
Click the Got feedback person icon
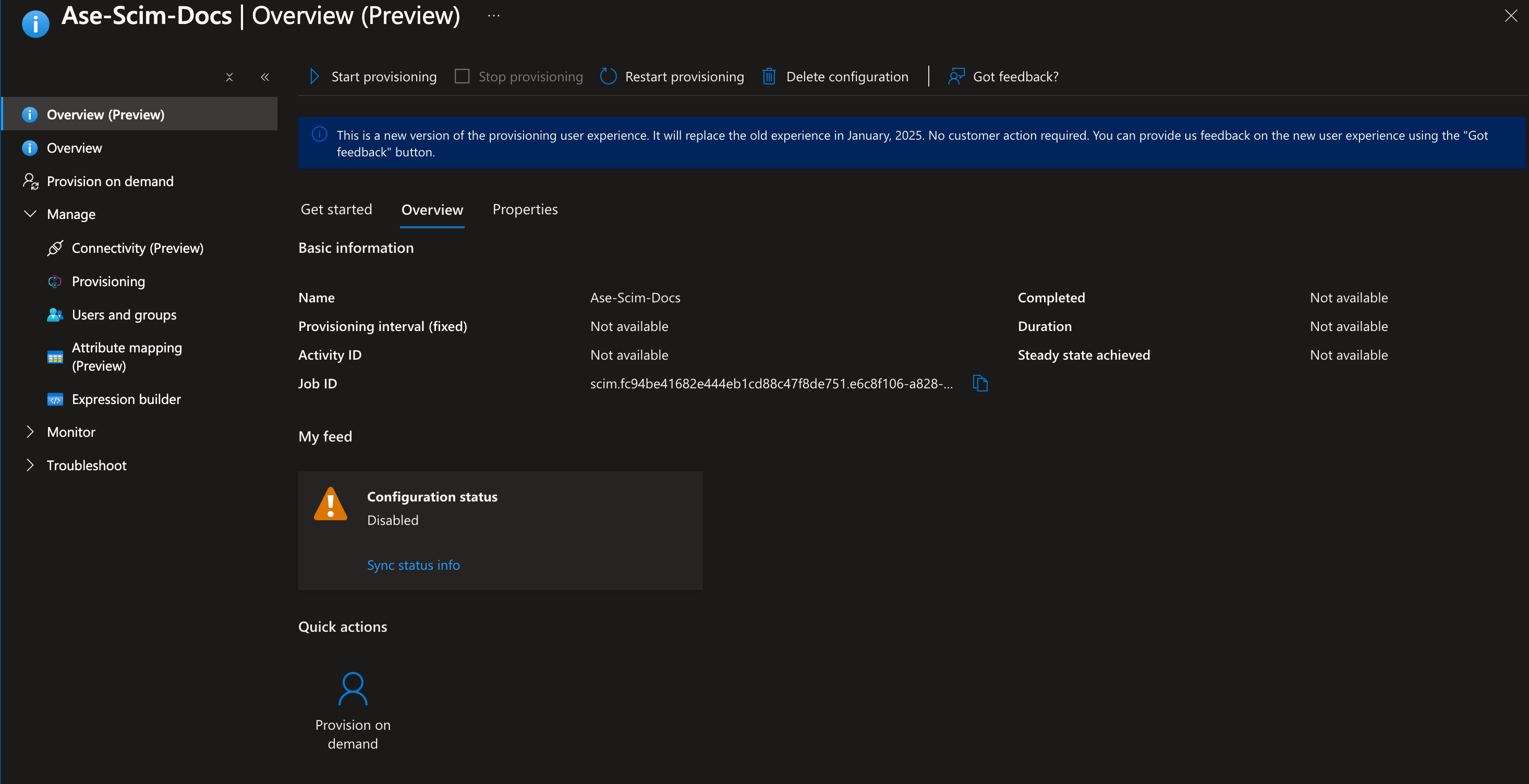coord(955,77)
